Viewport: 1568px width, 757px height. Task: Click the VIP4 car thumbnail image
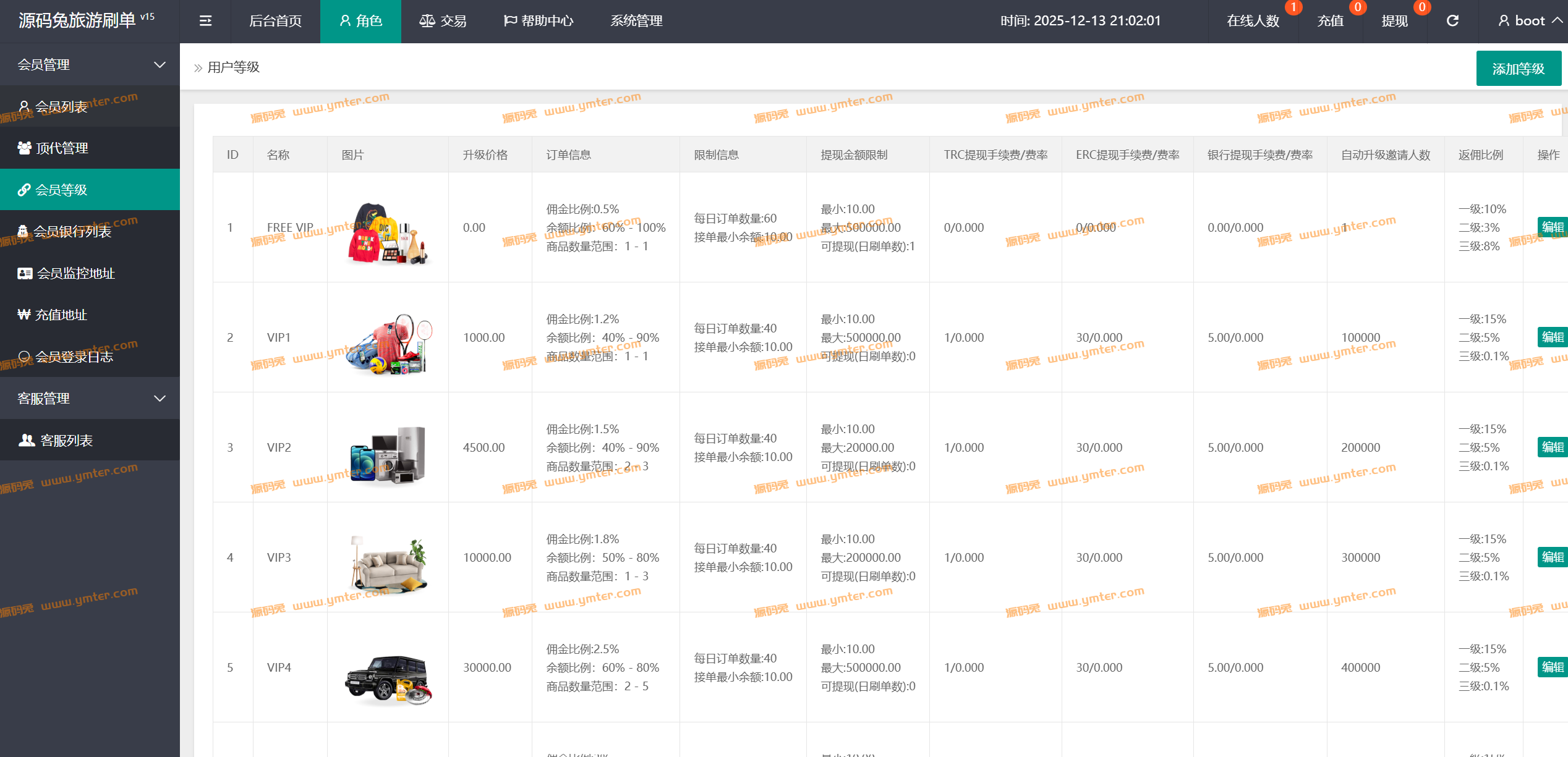[388, 679]
